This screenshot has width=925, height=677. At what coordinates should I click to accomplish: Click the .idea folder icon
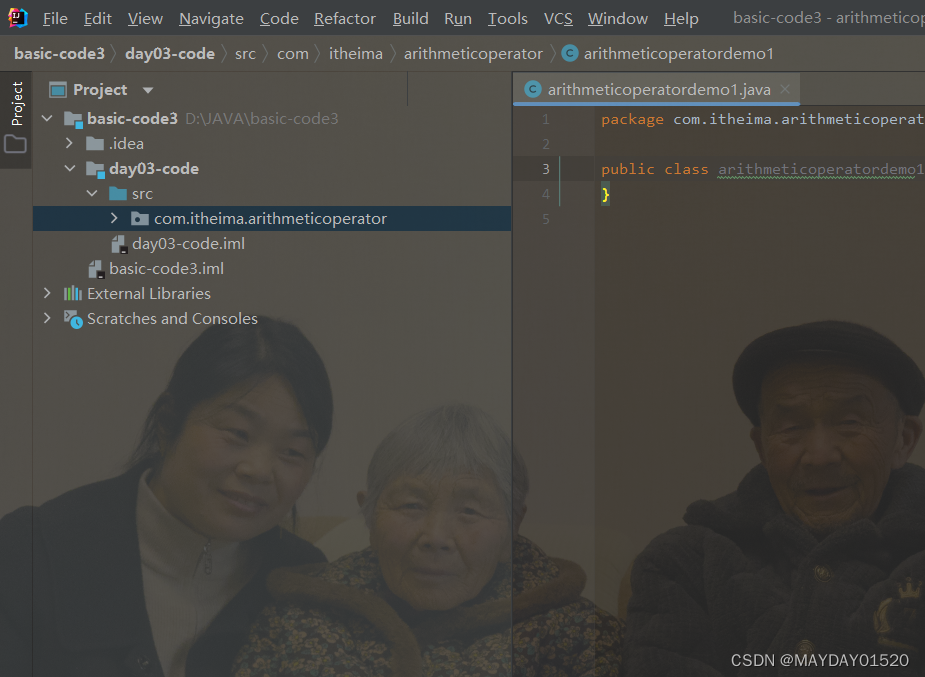click(x=95, y=143)
